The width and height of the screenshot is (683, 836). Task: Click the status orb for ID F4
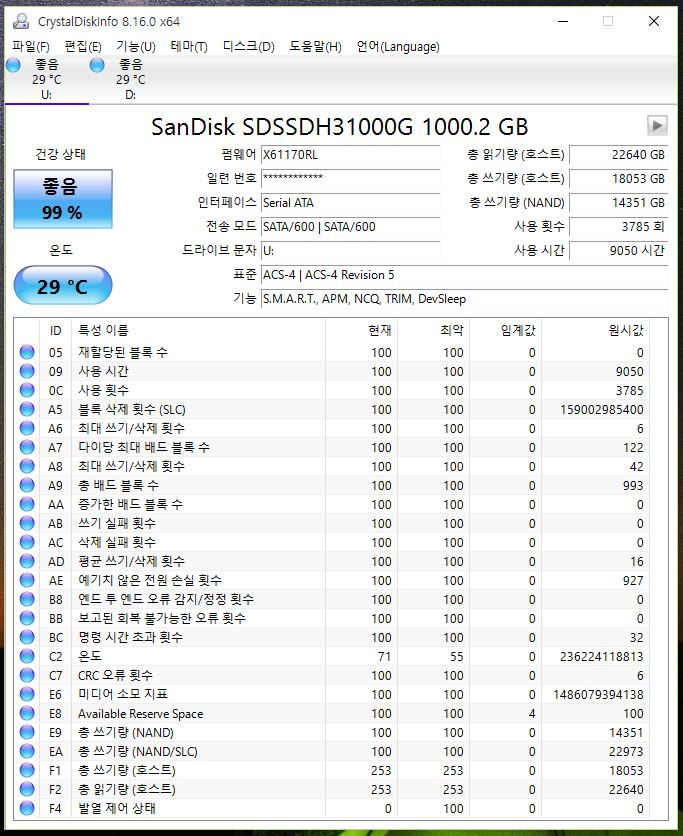click(27, 808)
